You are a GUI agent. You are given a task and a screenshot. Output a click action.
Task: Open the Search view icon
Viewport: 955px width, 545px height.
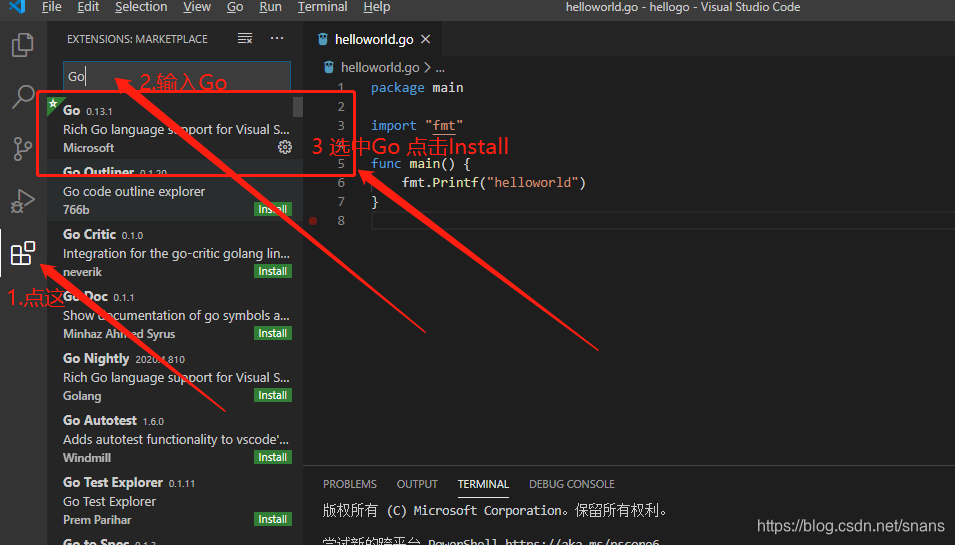pyautogui.click(x=23, y=97)
